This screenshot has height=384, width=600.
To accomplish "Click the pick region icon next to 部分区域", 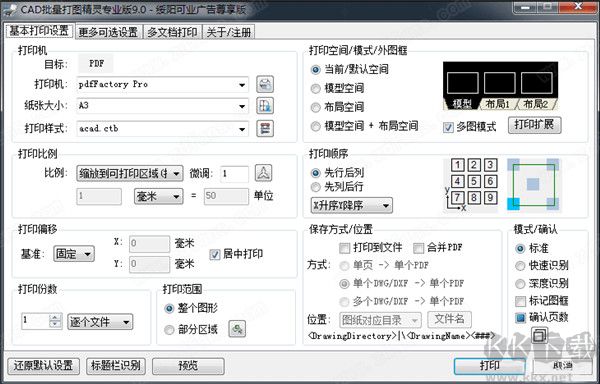I will pos(237,329).
